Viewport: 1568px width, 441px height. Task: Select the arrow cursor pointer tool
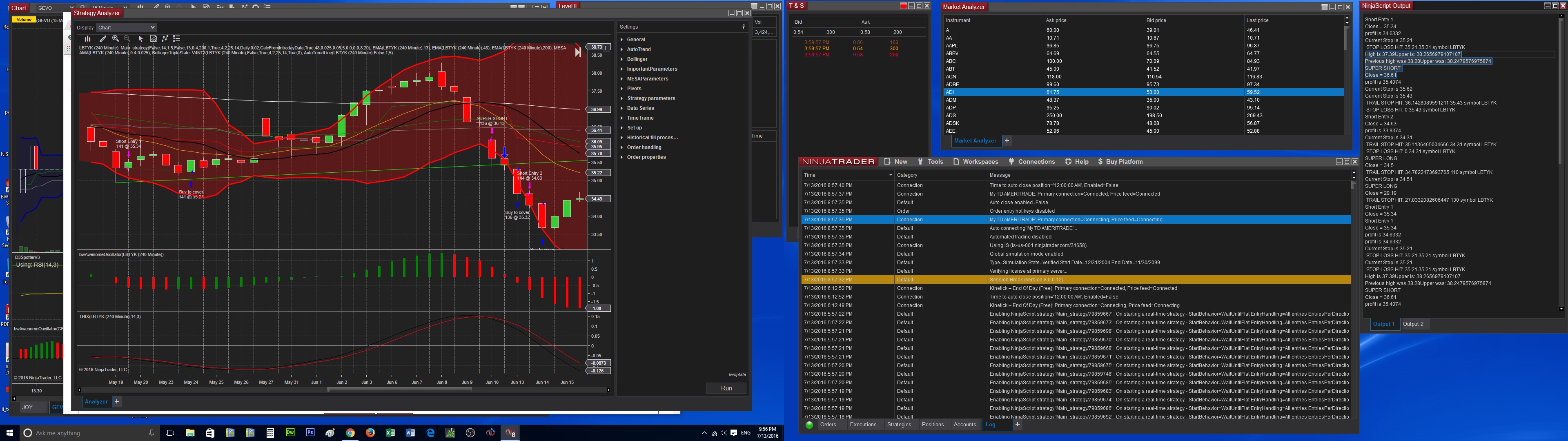pyautogui.click(x=140, y=38)
